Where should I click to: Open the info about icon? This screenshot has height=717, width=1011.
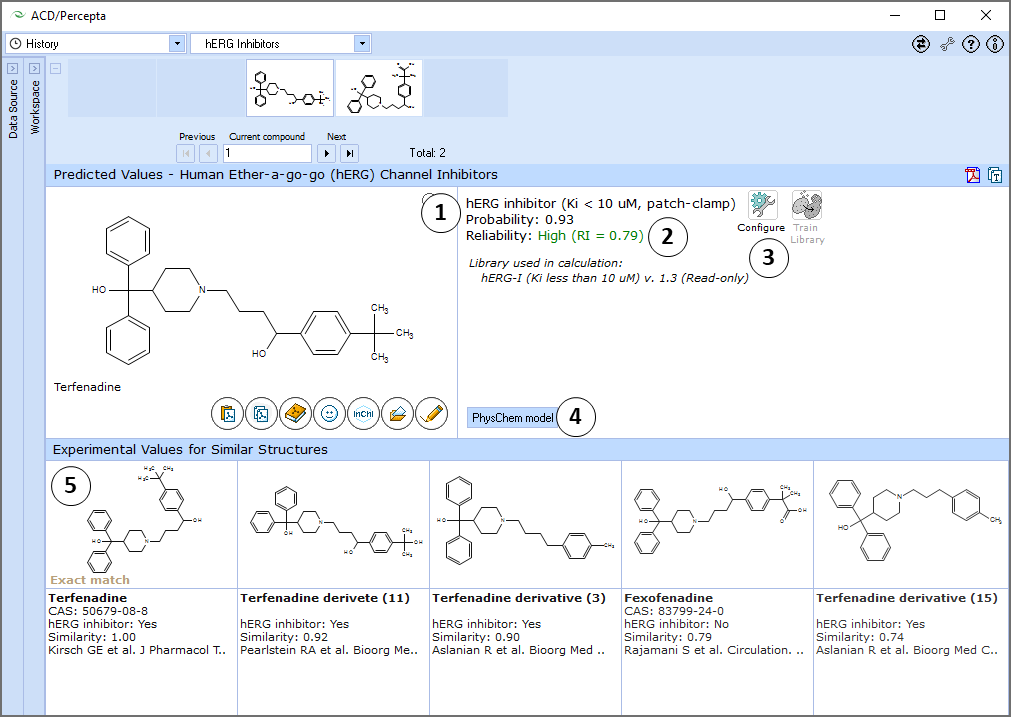tap(995, 44)
